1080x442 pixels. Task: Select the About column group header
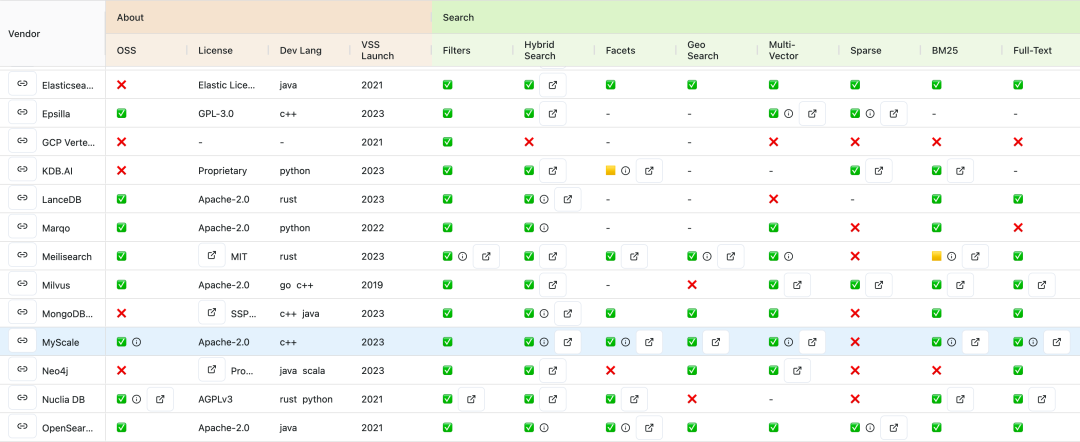pyautogui.click(x=130, y=17)
